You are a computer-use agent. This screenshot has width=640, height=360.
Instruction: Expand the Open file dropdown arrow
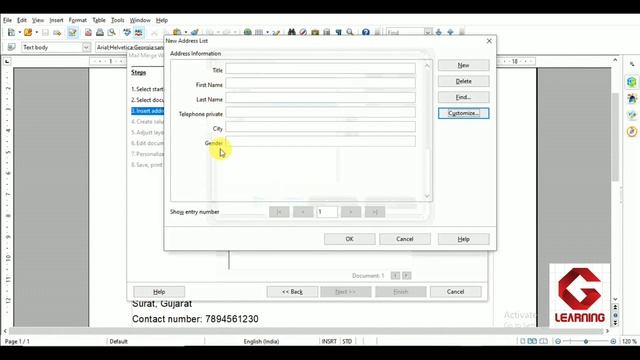pos(36,32)
